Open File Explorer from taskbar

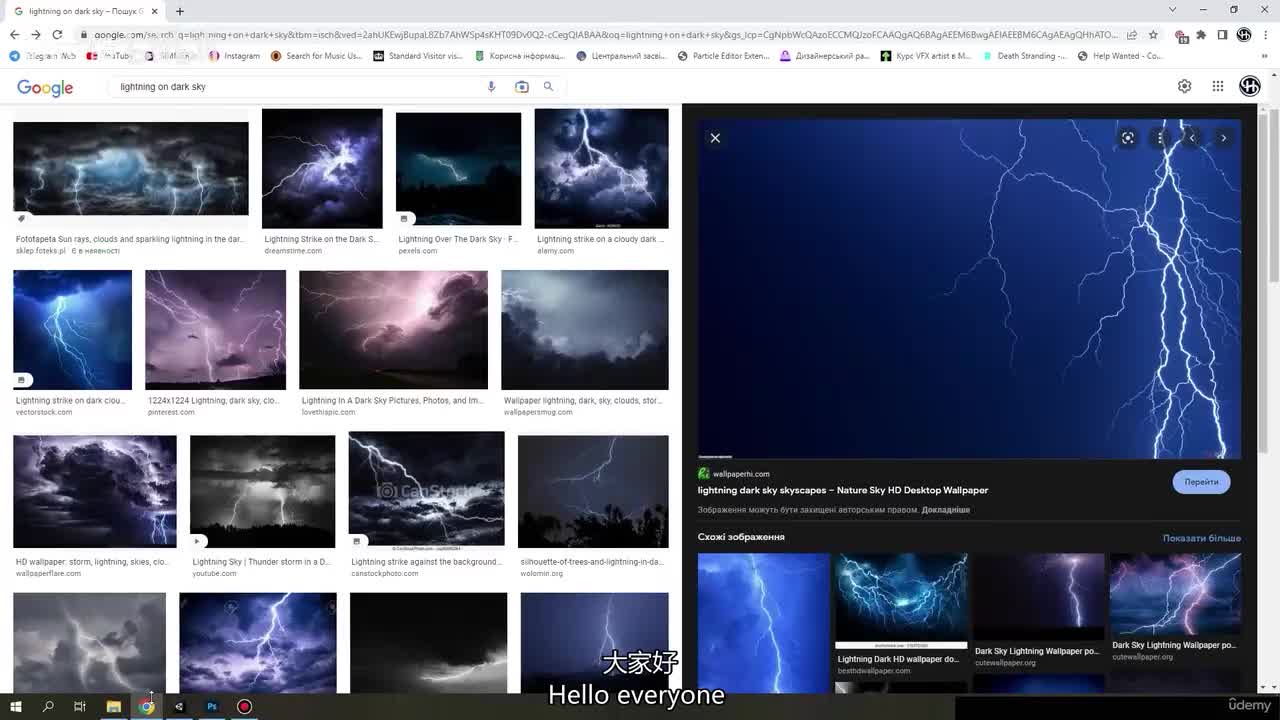113,707
